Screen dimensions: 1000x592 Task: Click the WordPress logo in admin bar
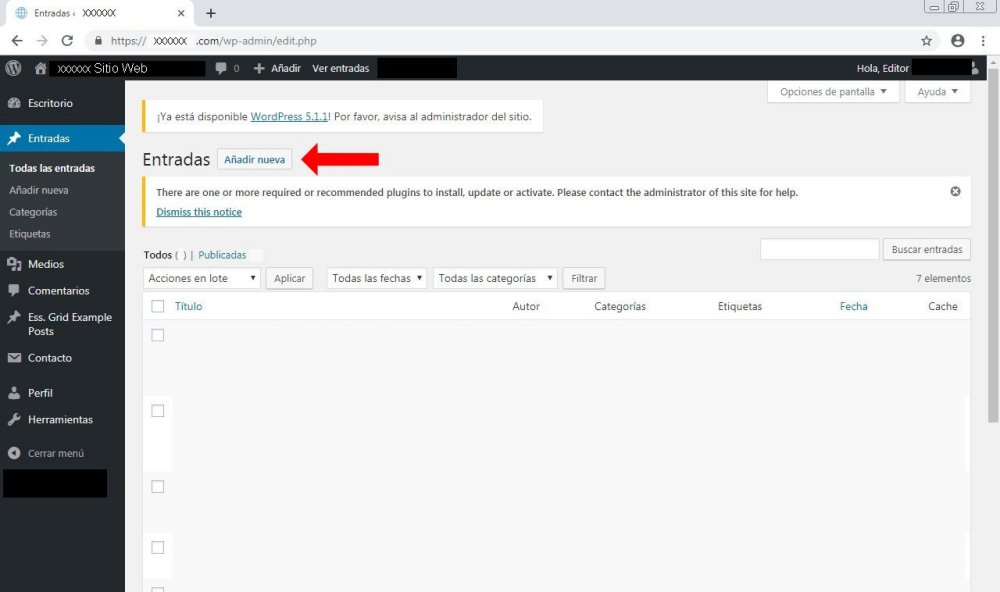pyautogui.click(x=13, y=68)
